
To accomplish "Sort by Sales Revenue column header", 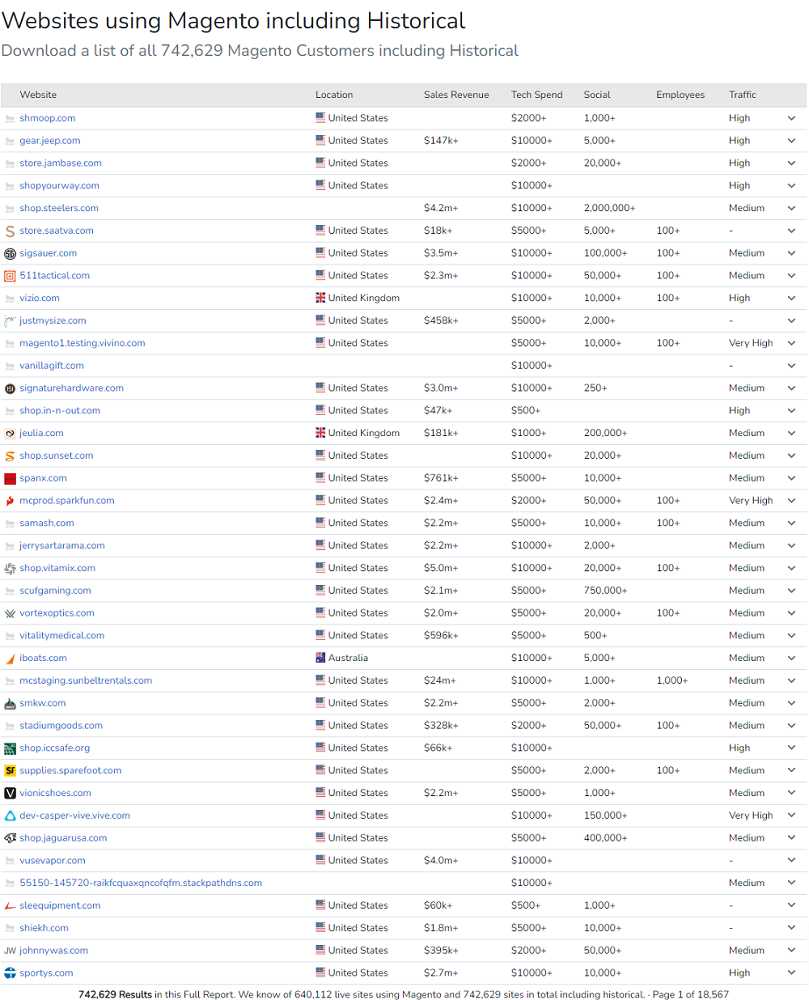I will (456, 94).
